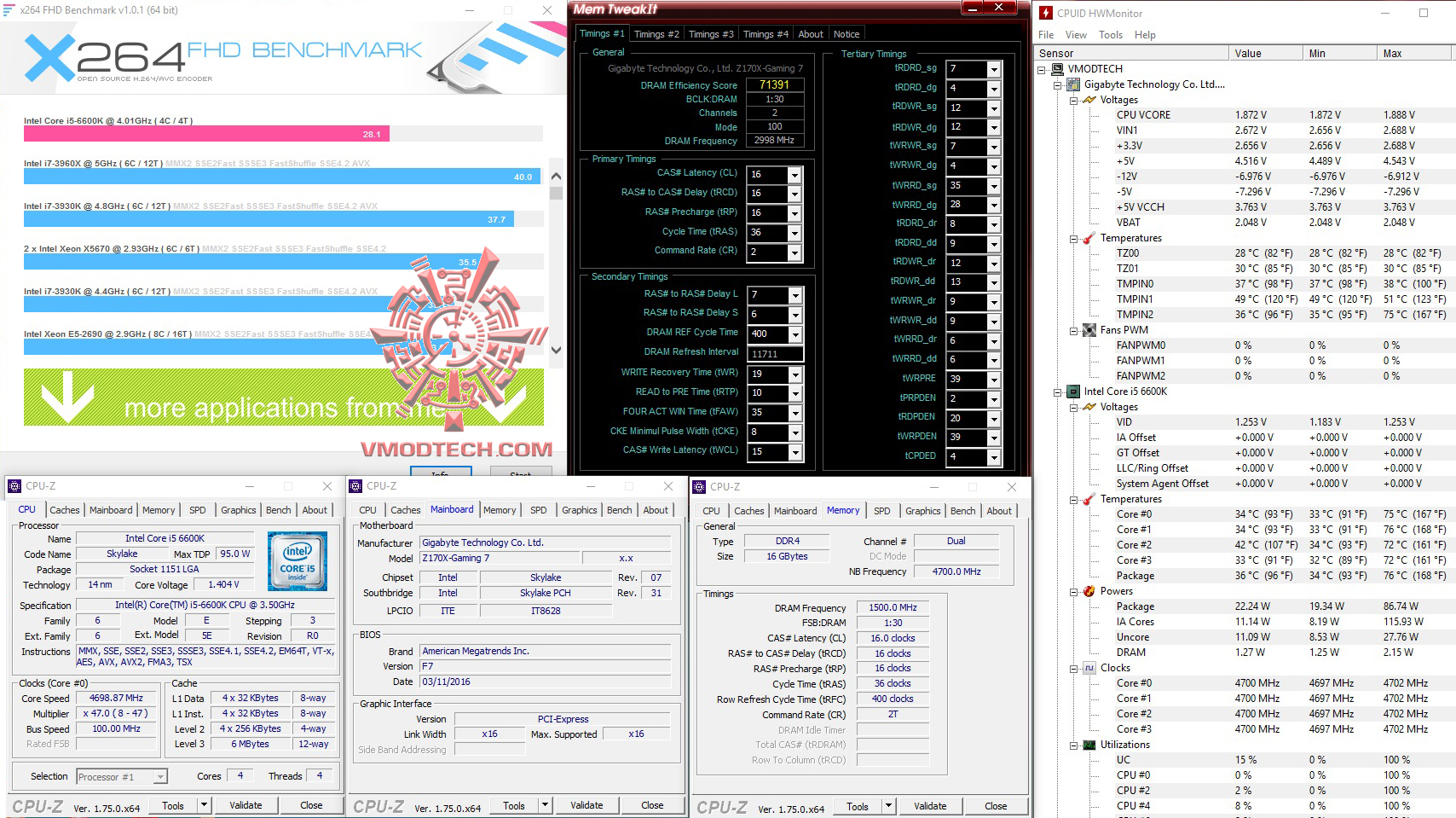Image resolution: width=1456 pixels, height=818 pixels.
Task: Open the View menu in HWMonitor
Action: (x=1076, y=35)
